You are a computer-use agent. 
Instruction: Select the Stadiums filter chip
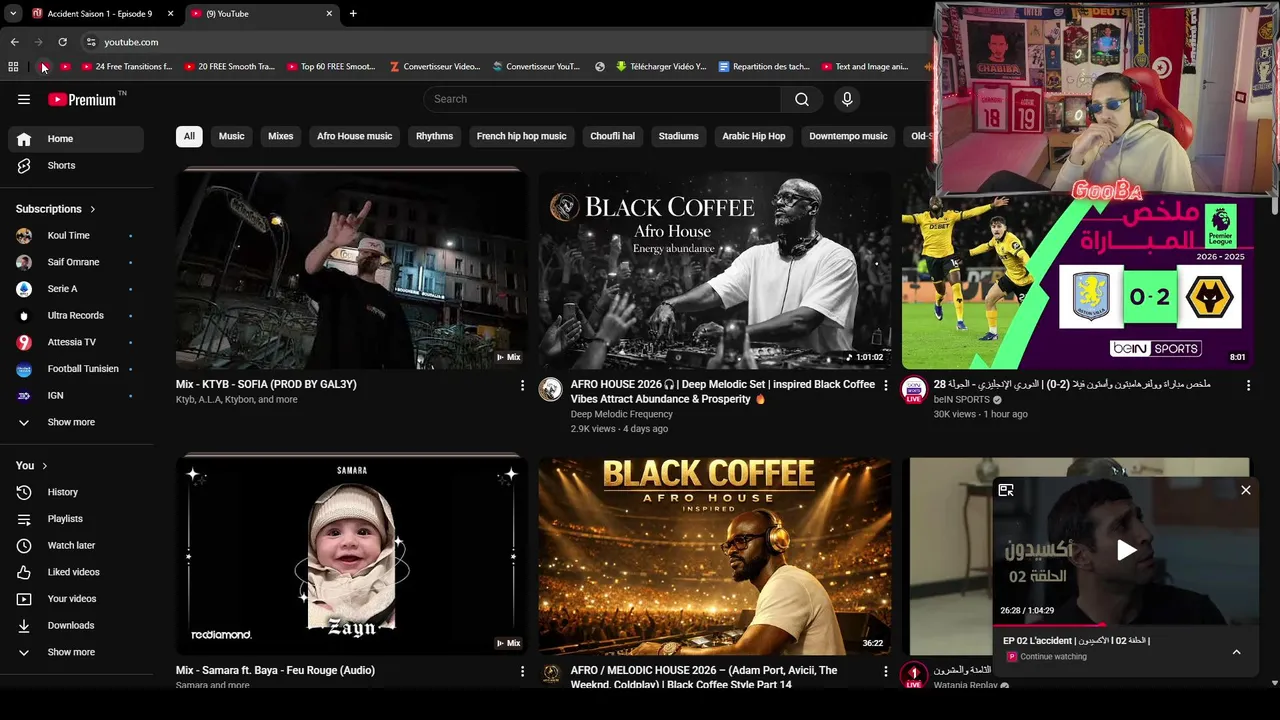679,136
